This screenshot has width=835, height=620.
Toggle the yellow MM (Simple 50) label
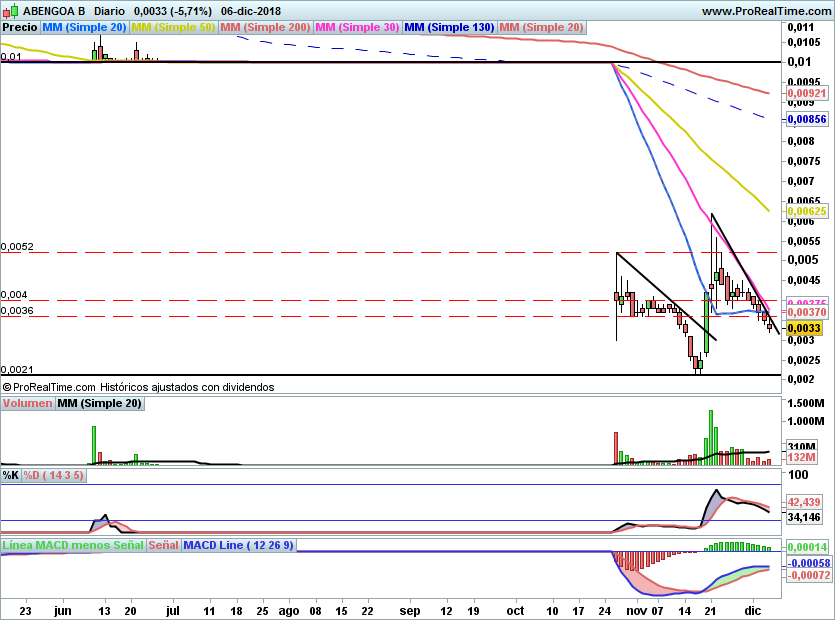tap(173, 27)
